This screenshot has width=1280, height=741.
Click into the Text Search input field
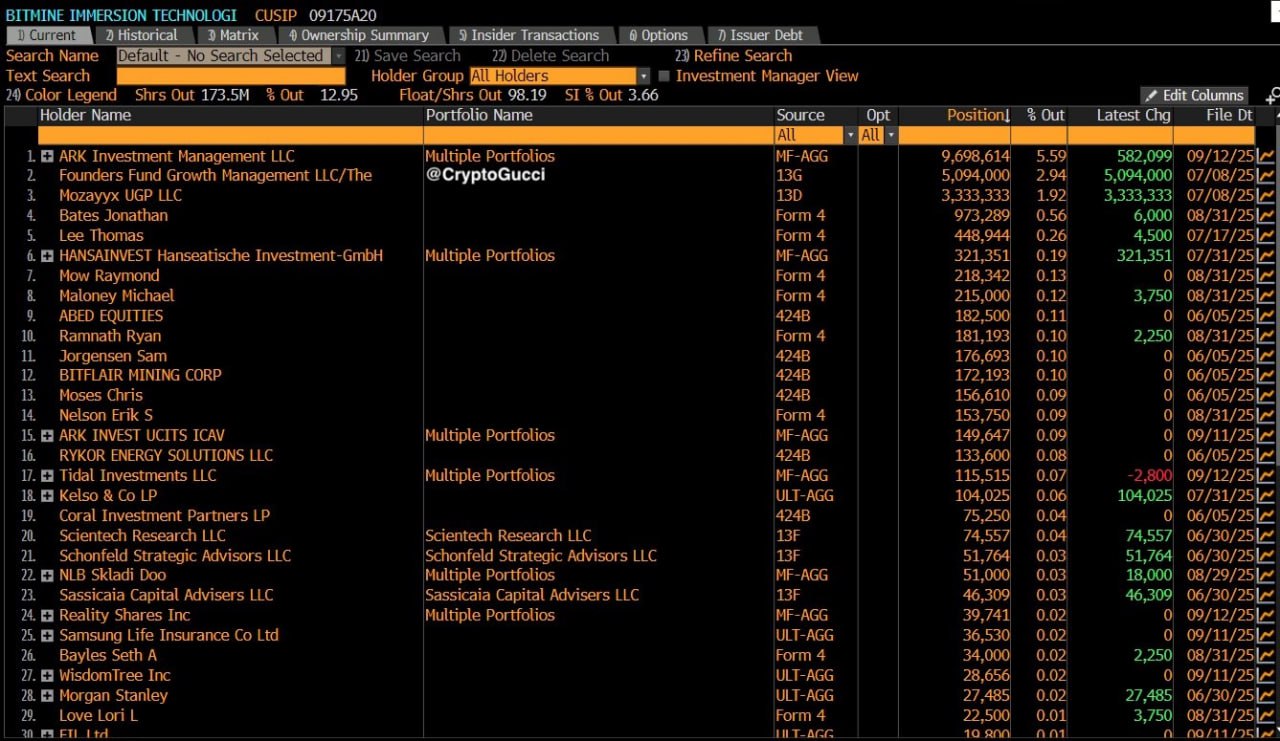[231, 76]
